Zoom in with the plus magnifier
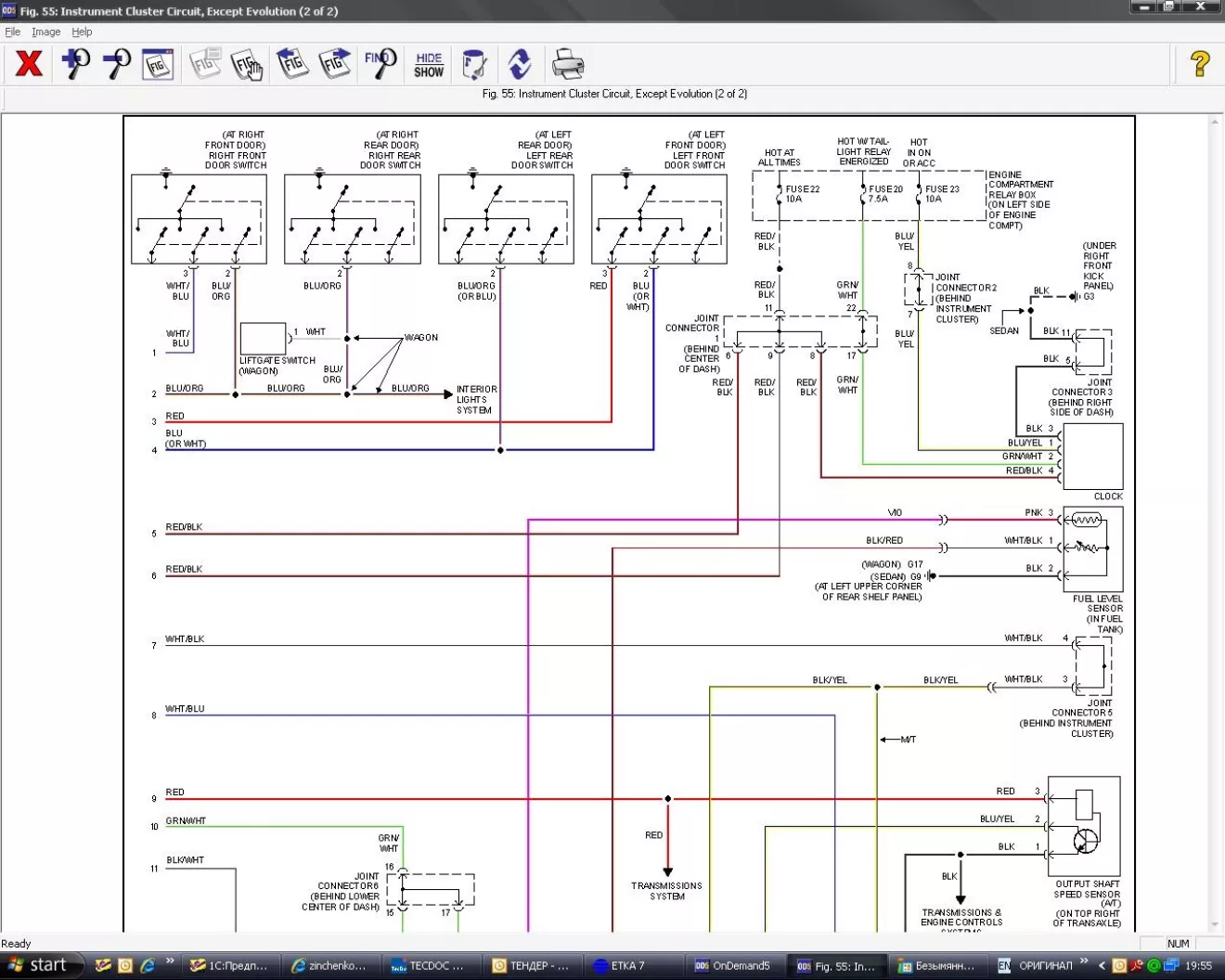 (x=75, y=64)
